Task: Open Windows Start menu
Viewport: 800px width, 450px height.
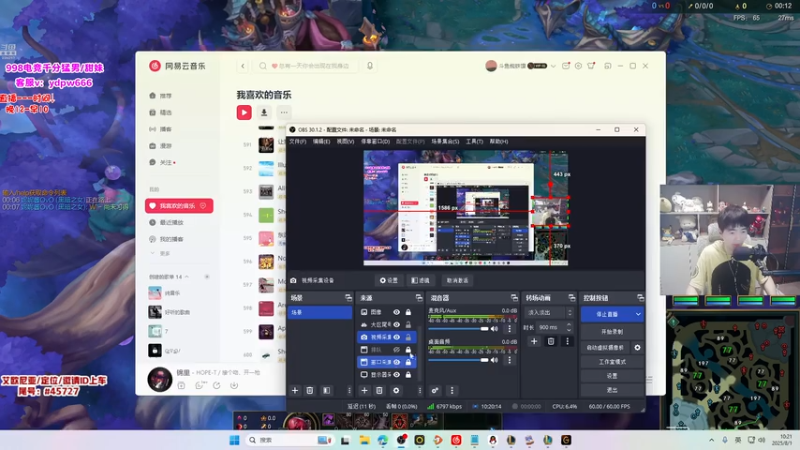Action: tap(235, 440)
